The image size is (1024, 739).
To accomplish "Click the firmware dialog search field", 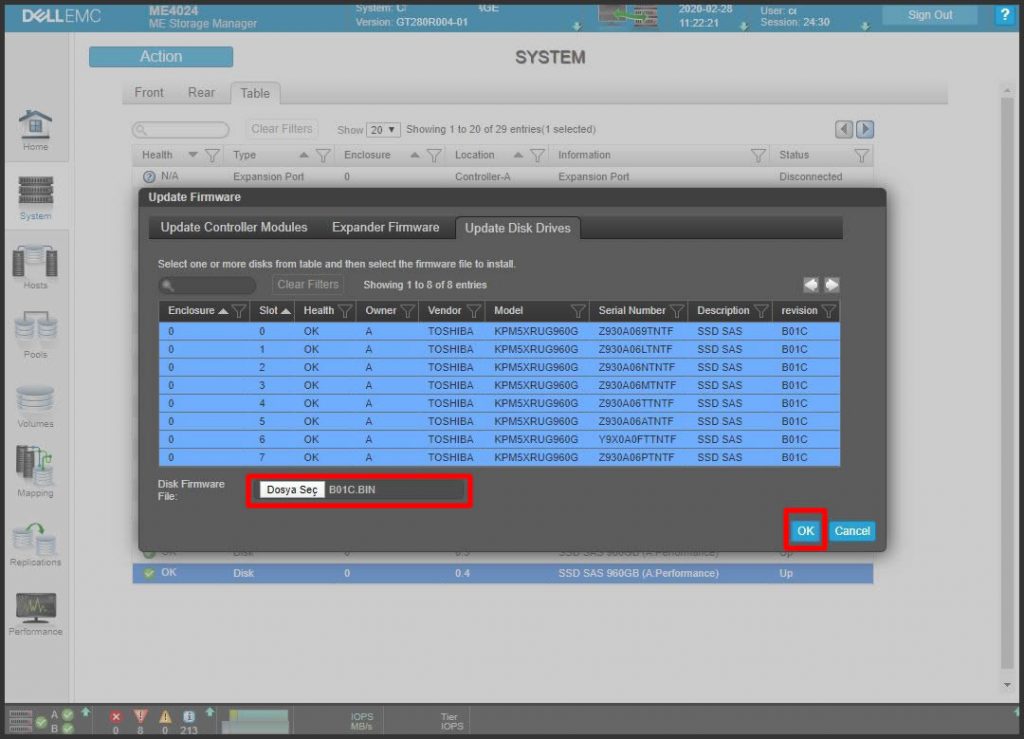I will point(207,285).
